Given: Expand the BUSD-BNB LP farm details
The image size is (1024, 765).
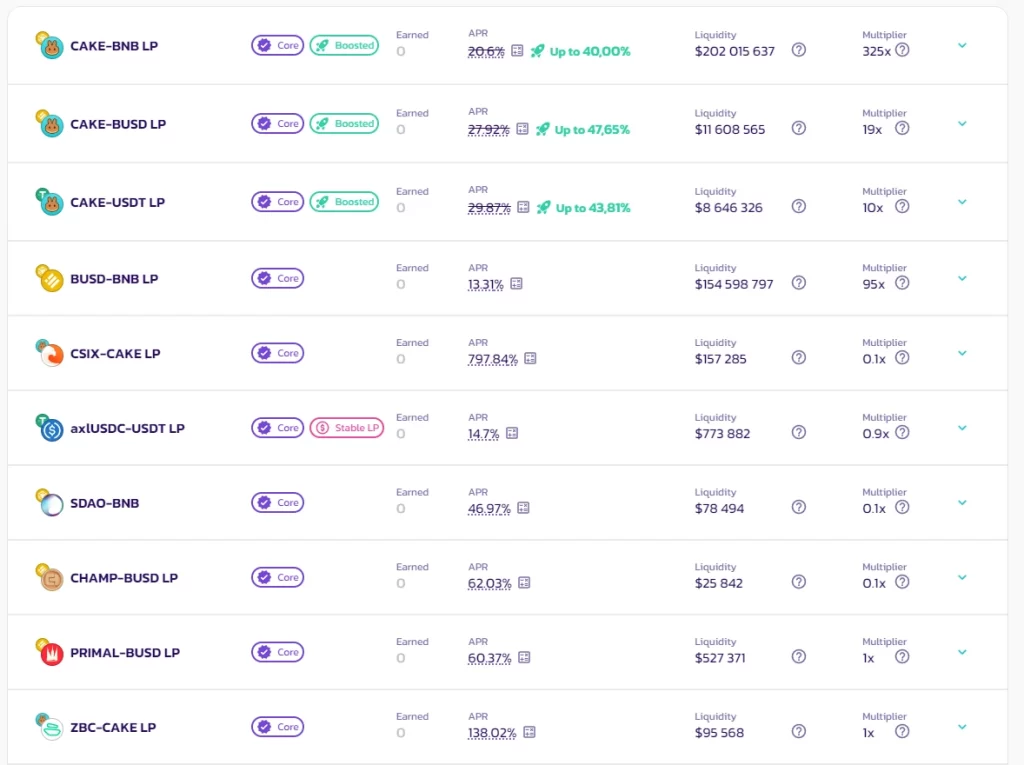Looking at the screenshot, I should (962, 278).
